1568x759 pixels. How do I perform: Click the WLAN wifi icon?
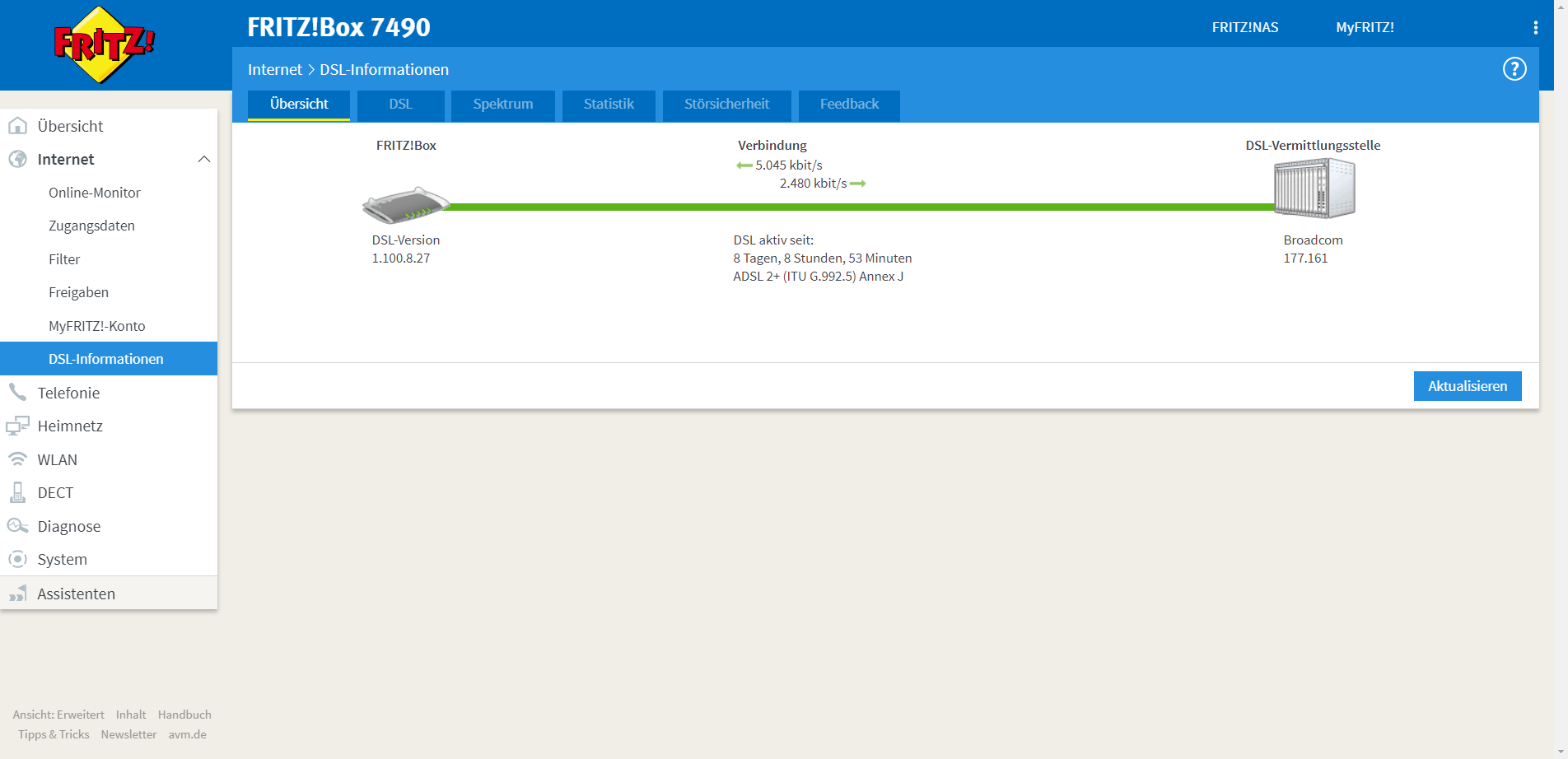(17, 459)
